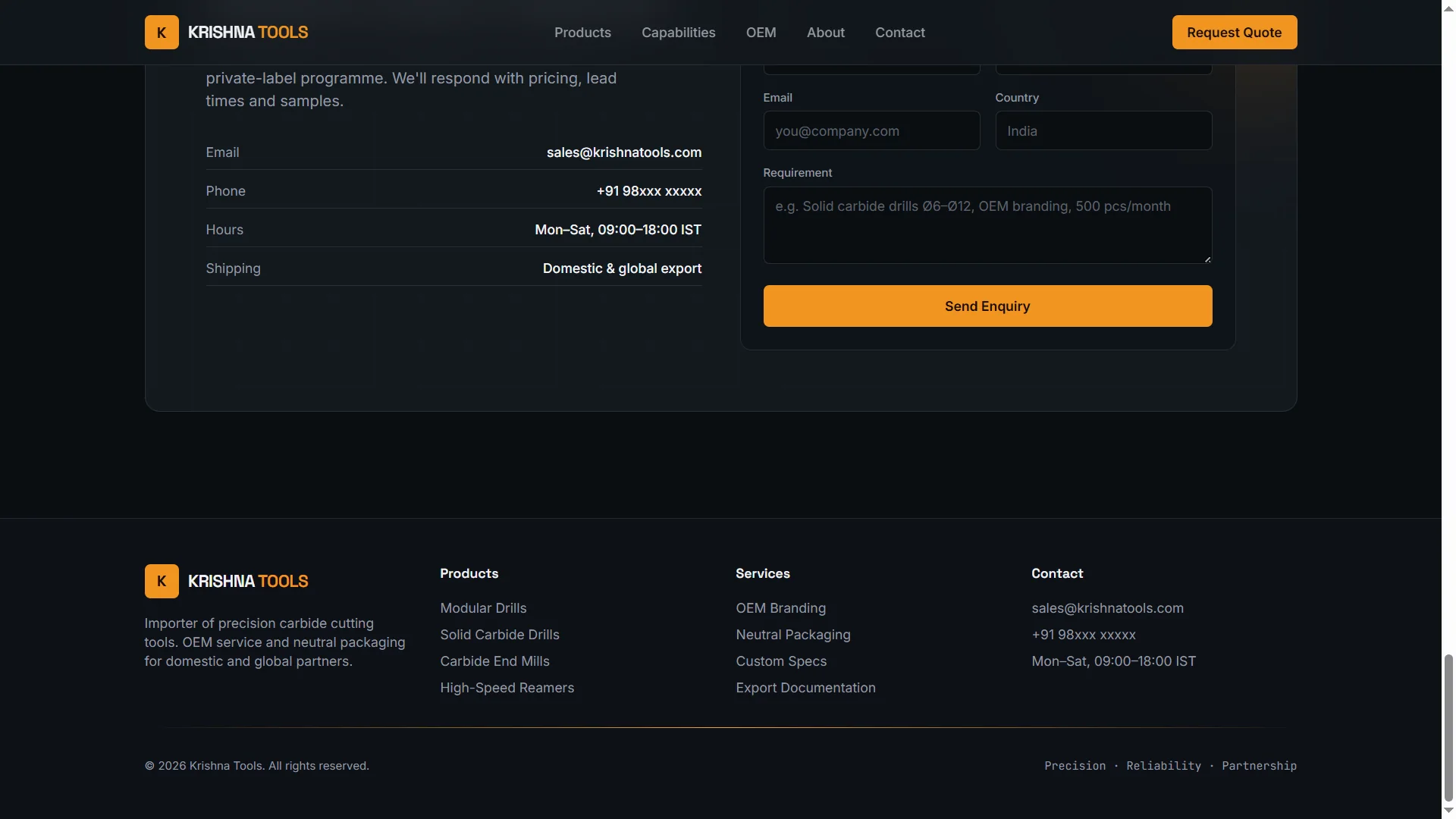Open Export Documentation footer link
This screenshot has width=1456, height=819.
(805, 688)
